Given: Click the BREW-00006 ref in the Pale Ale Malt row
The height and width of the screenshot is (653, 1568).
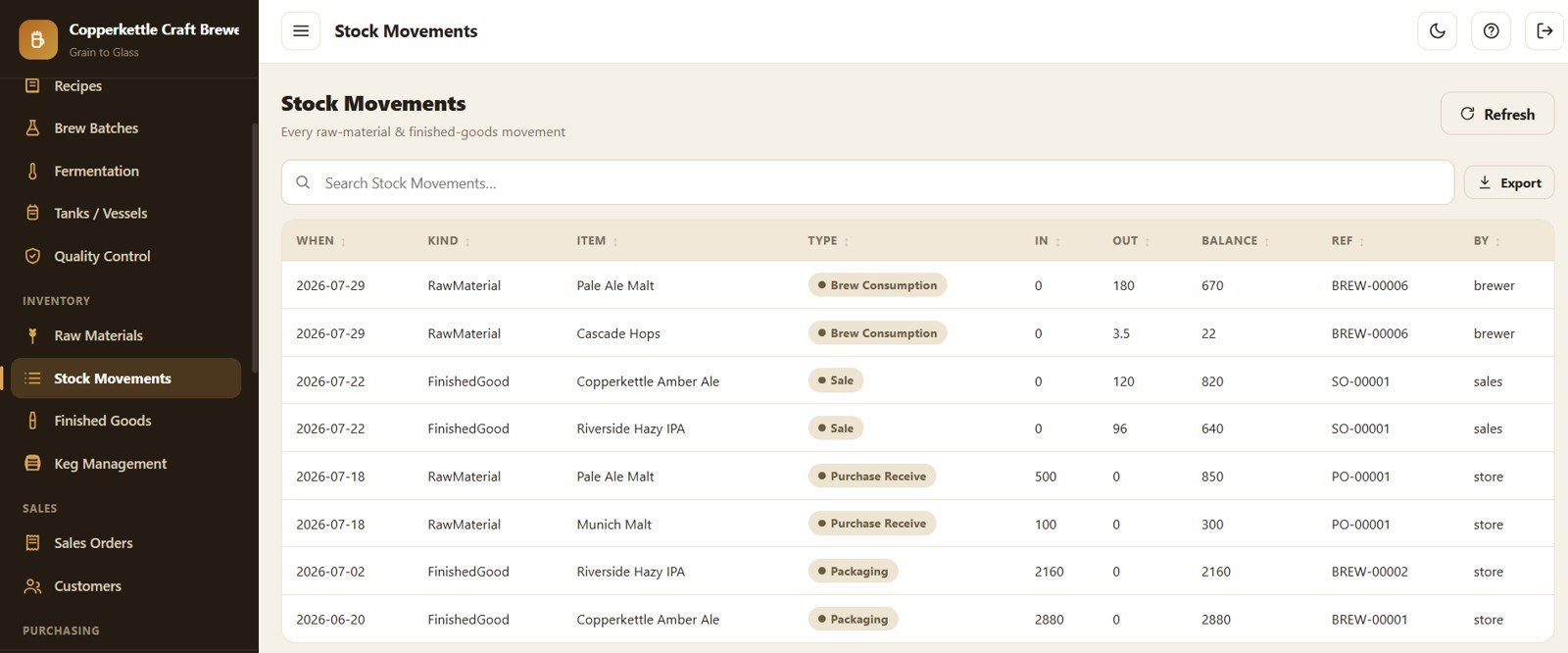Looking at the screenshot, I should pos(1369,286).
